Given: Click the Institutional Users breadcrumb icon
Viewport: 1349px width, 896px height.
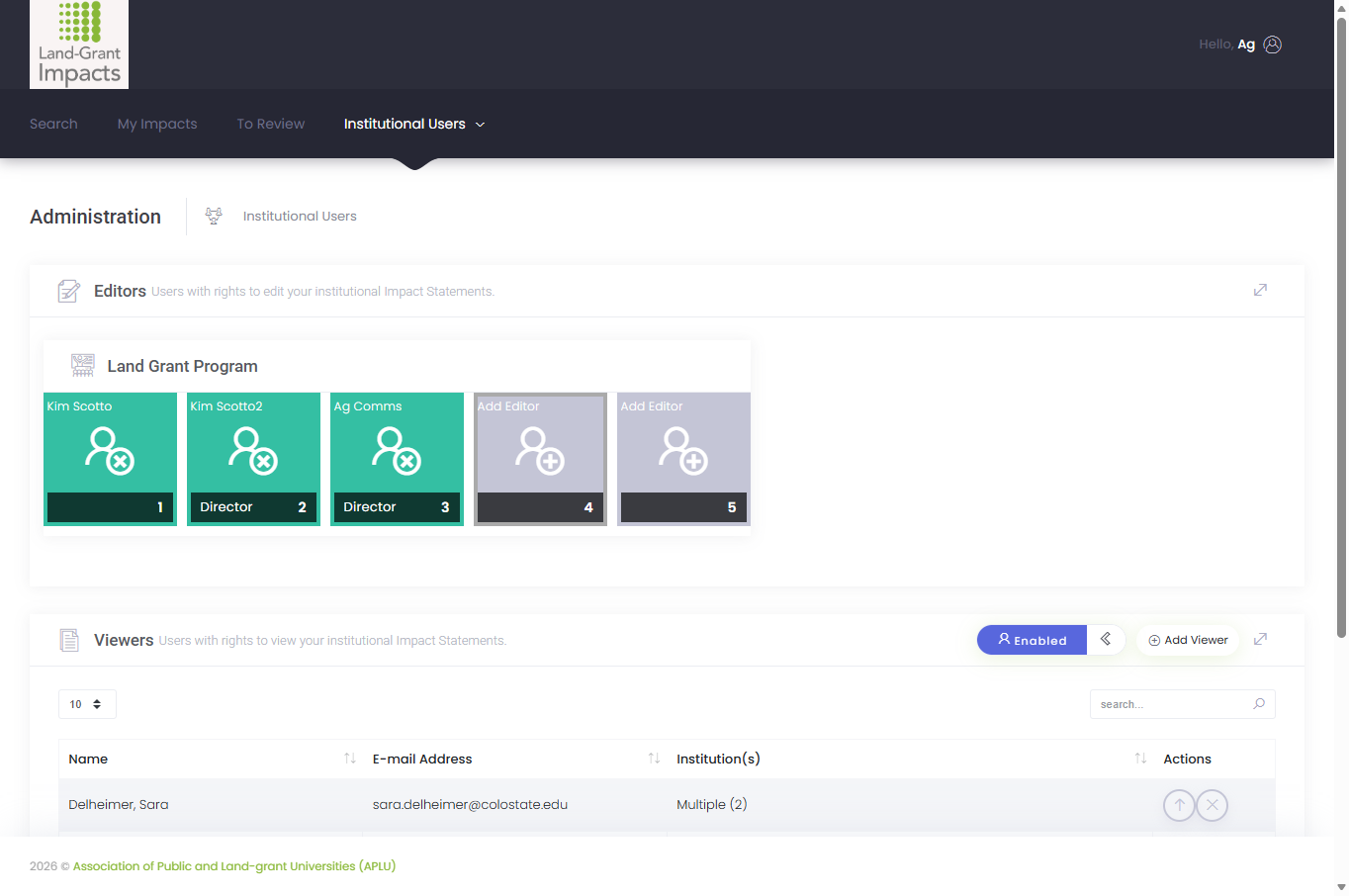Looking at the screenshot, I should [214, 216].
